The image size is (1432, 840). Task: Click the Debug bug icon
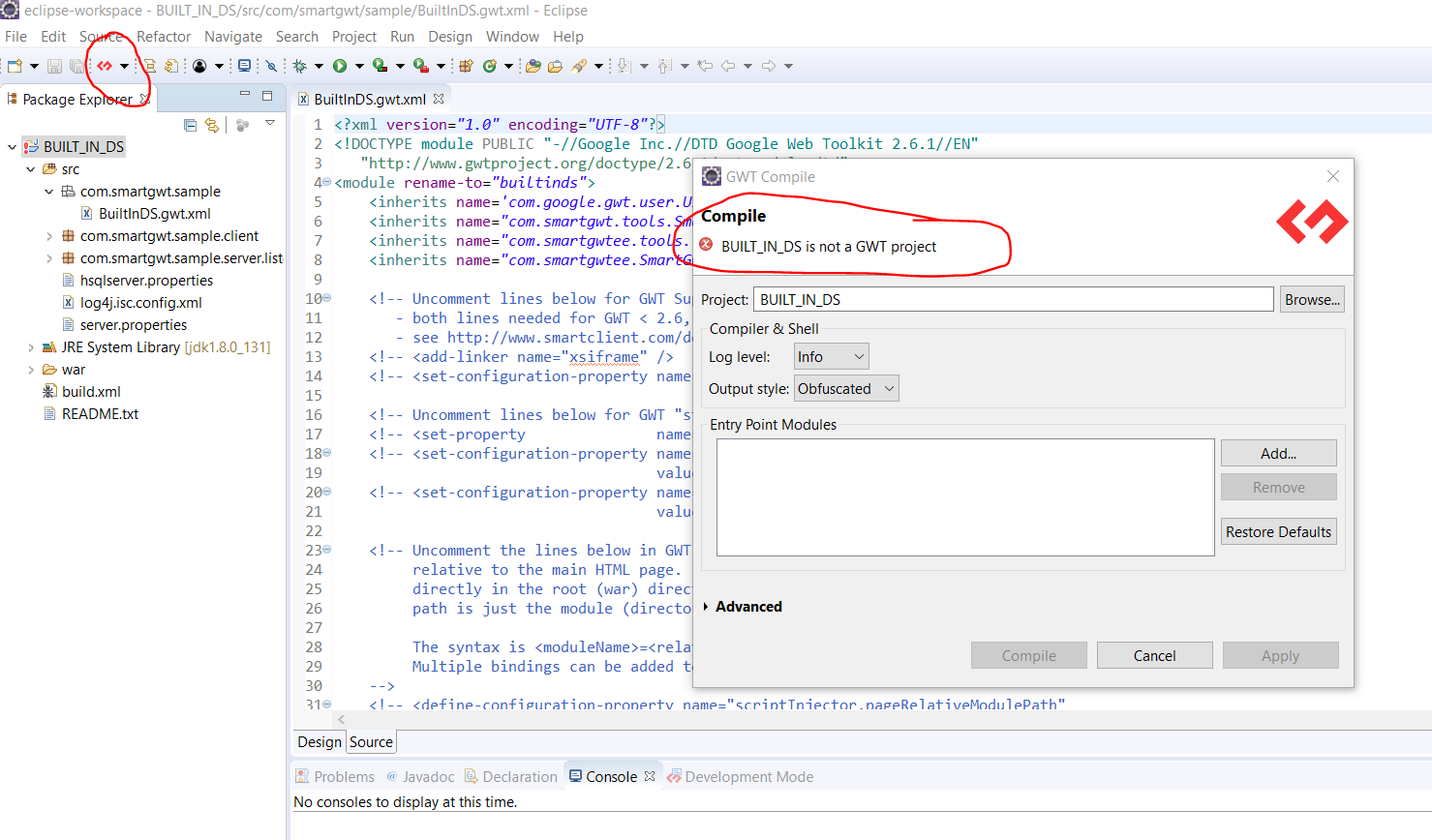tap(300, 66)
